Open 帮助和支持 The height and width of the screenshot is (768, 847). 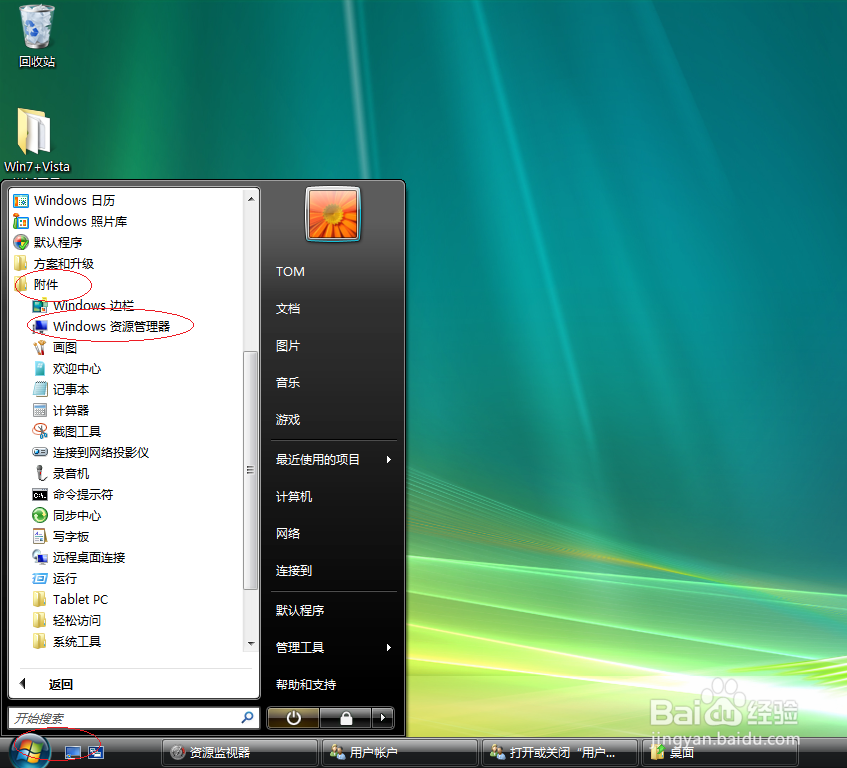point(306,685)
